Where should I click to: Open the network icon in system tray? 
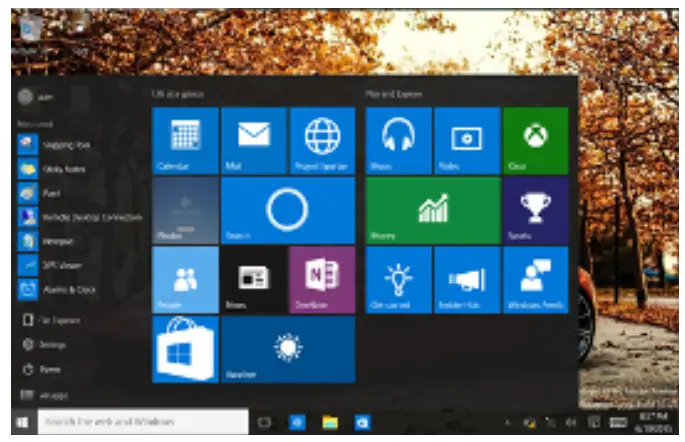(550, 422)
